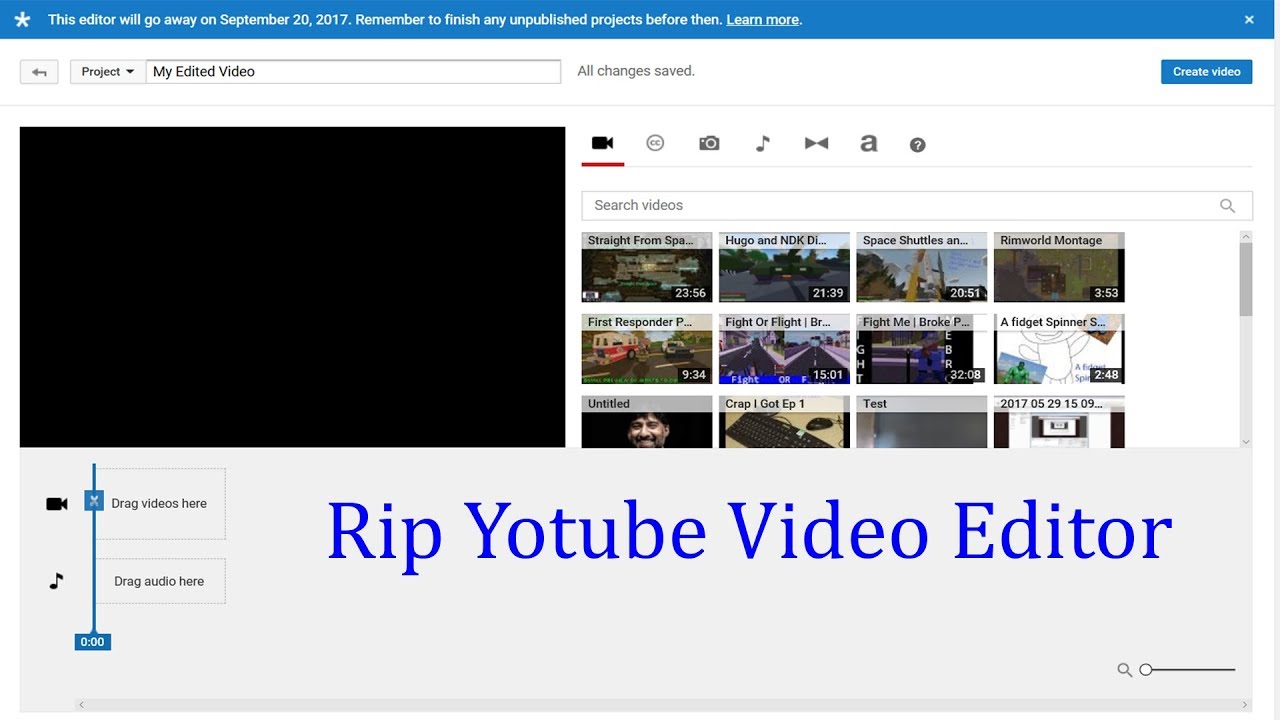1280x720 pixels.
Task: Click the video track camera icon
Action: pyautogui.click(x=57, y=503)
